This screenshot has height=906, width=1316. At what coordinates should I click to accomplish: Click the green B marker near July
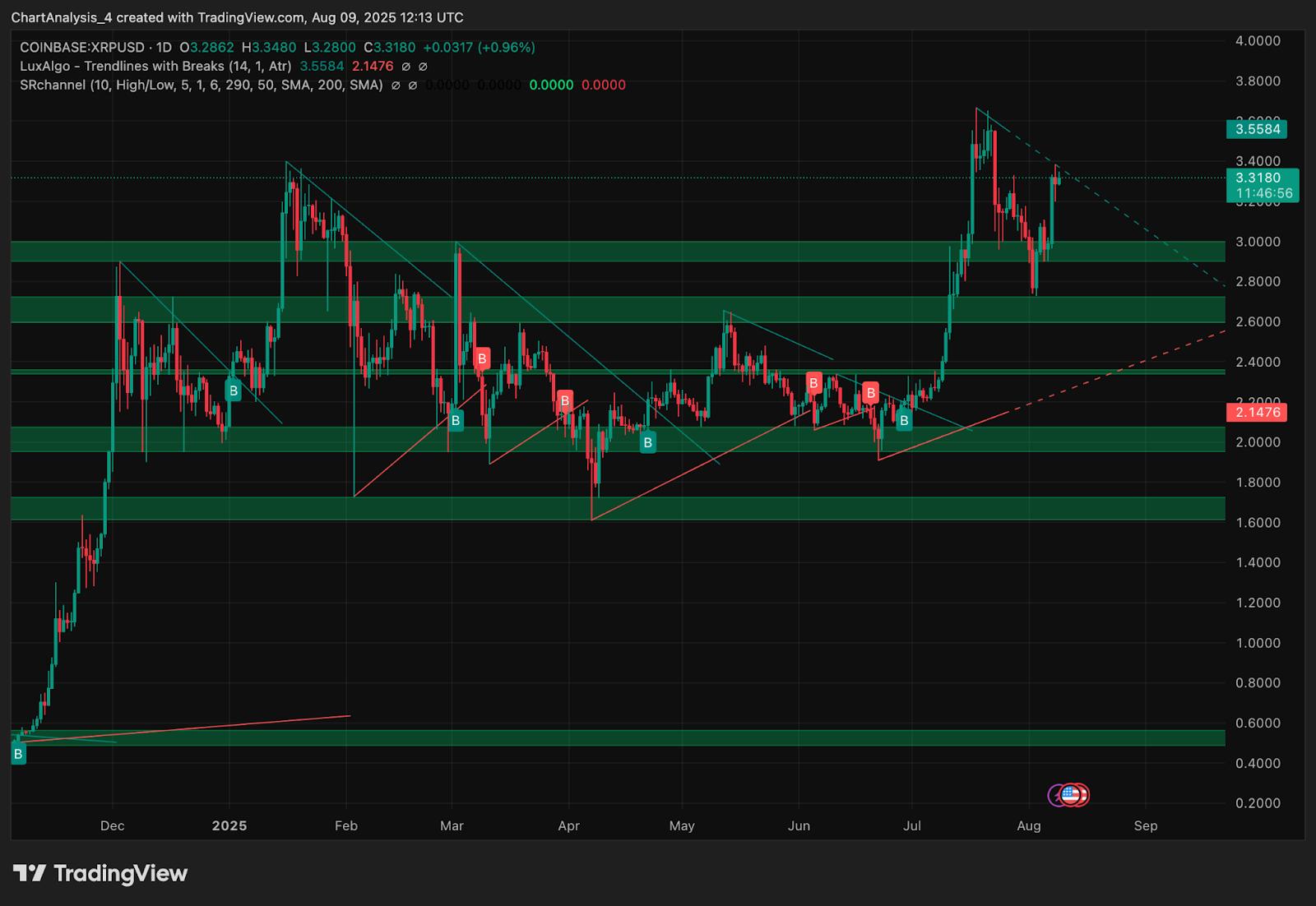pos(904,420)
